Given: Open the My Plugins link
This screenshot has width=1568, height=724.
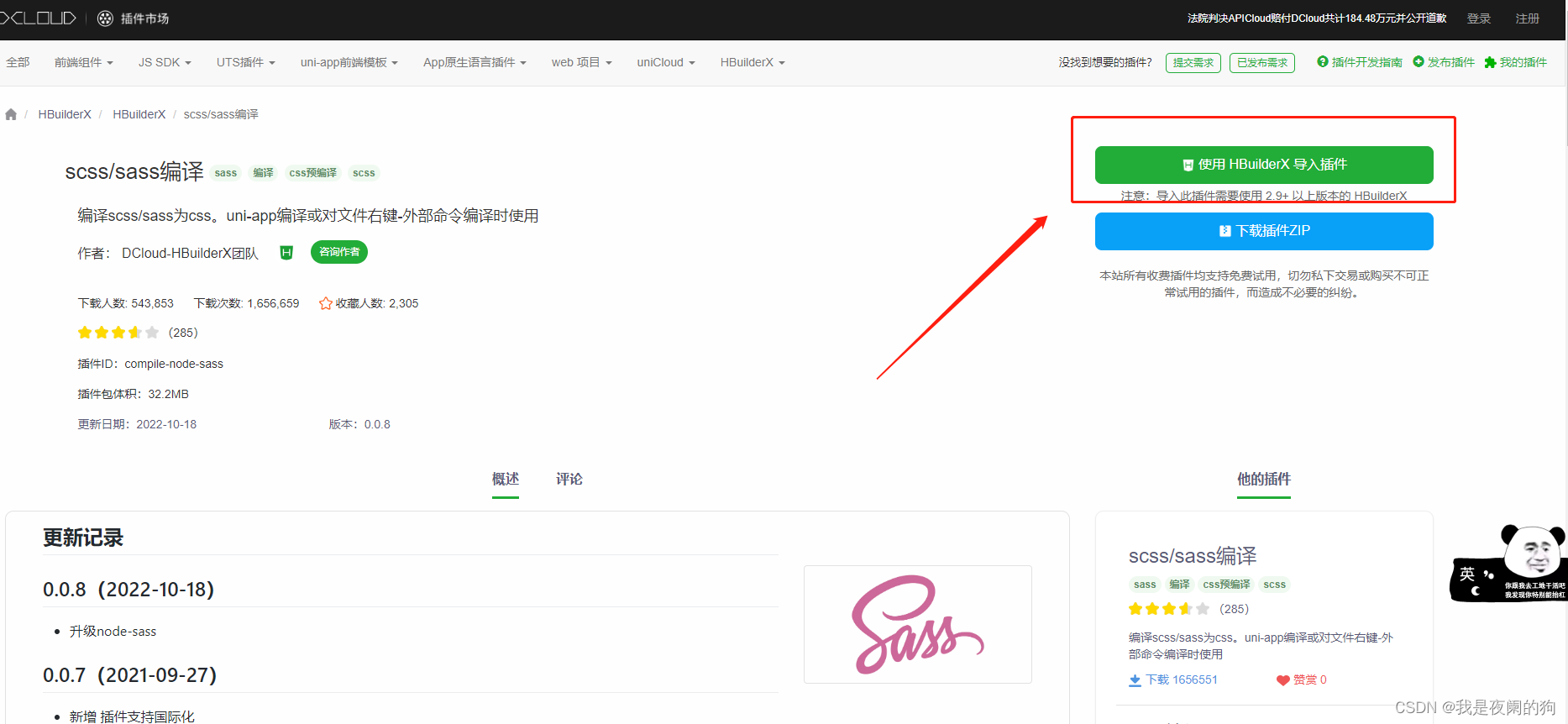Looking at the screenshot, I should (x=1515, y=62).
